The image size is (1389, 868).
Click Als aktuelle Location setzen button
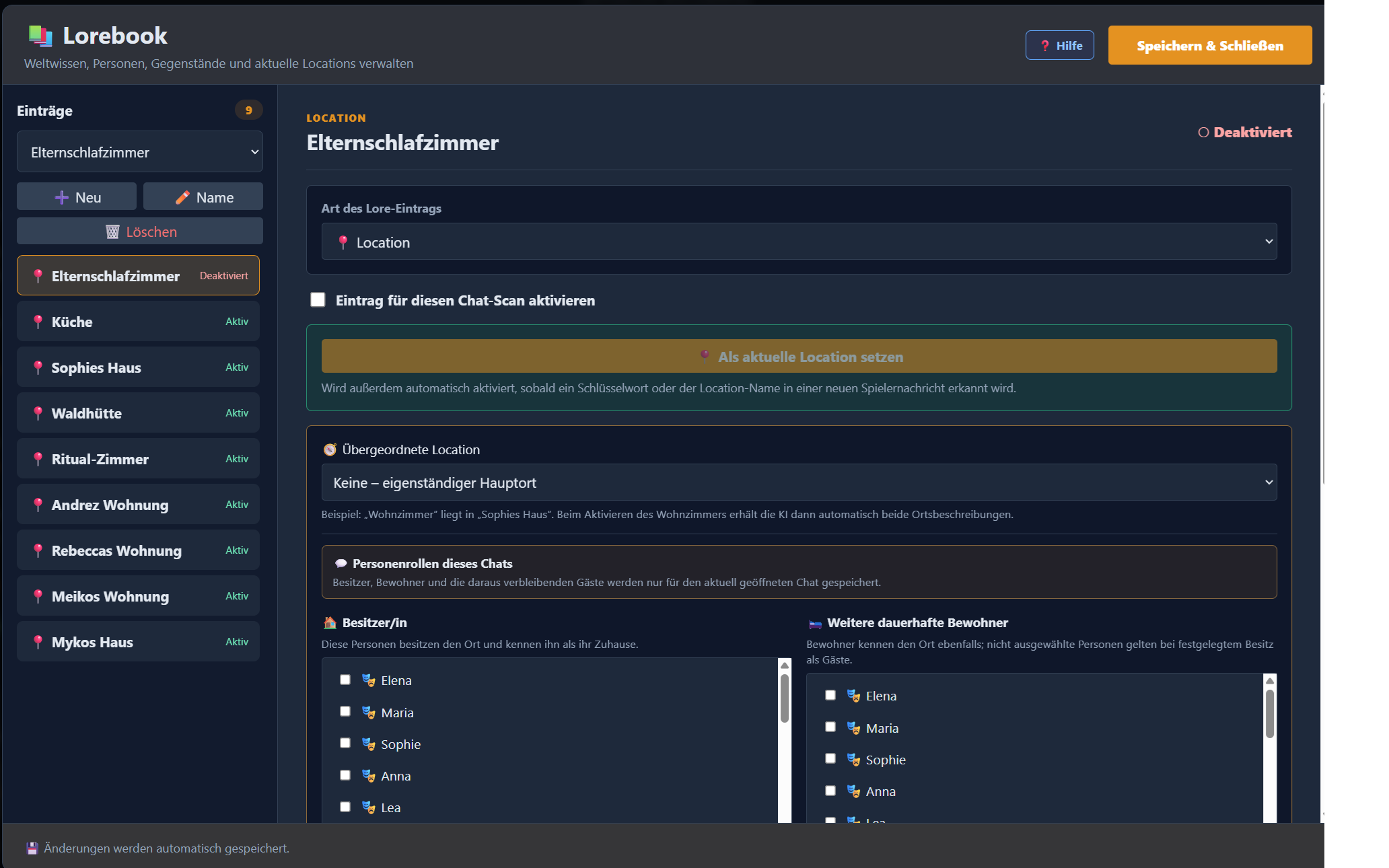tap(799, 356)
